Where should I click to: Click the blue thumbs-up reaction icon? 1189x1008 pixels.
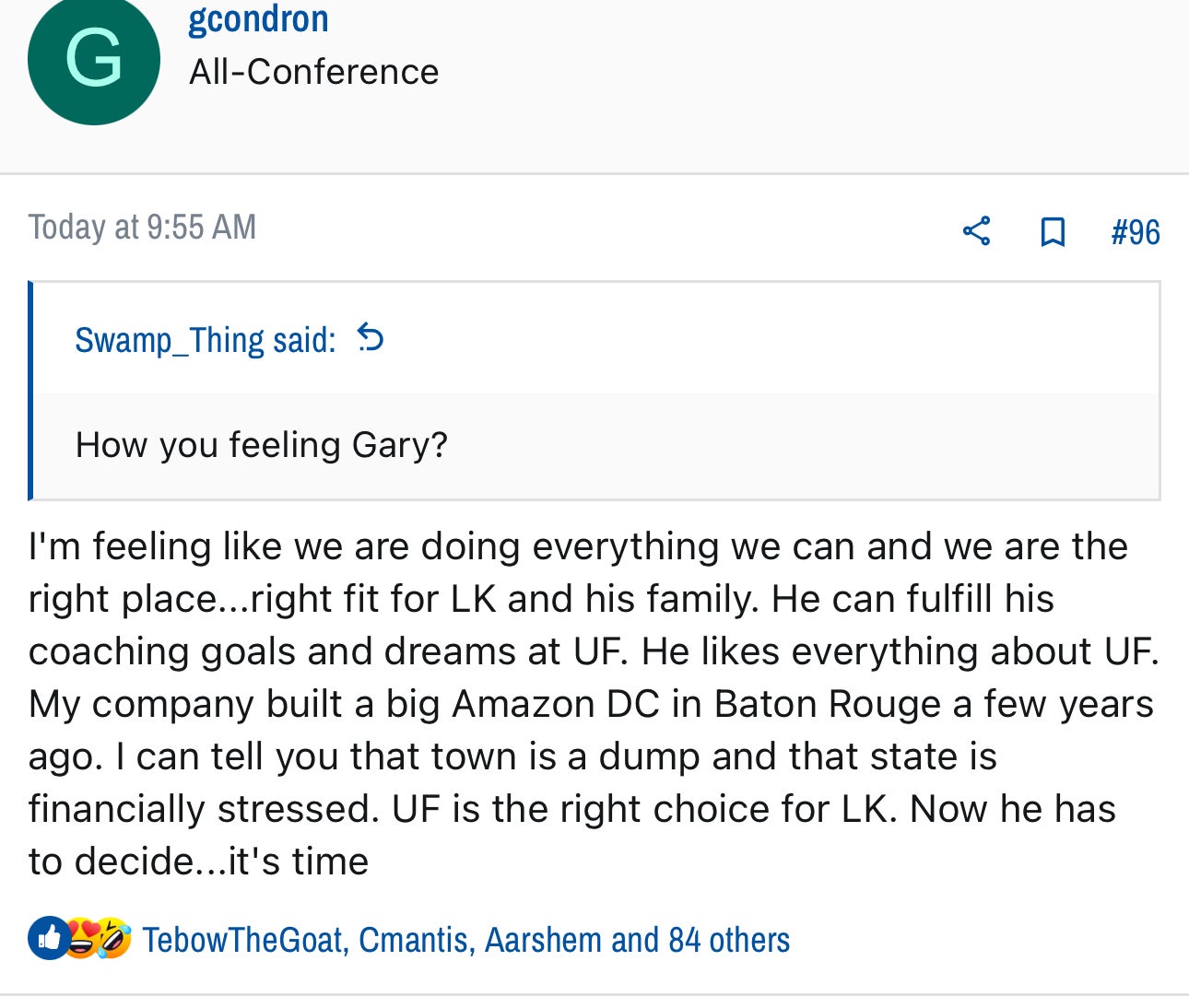point(49,939)
